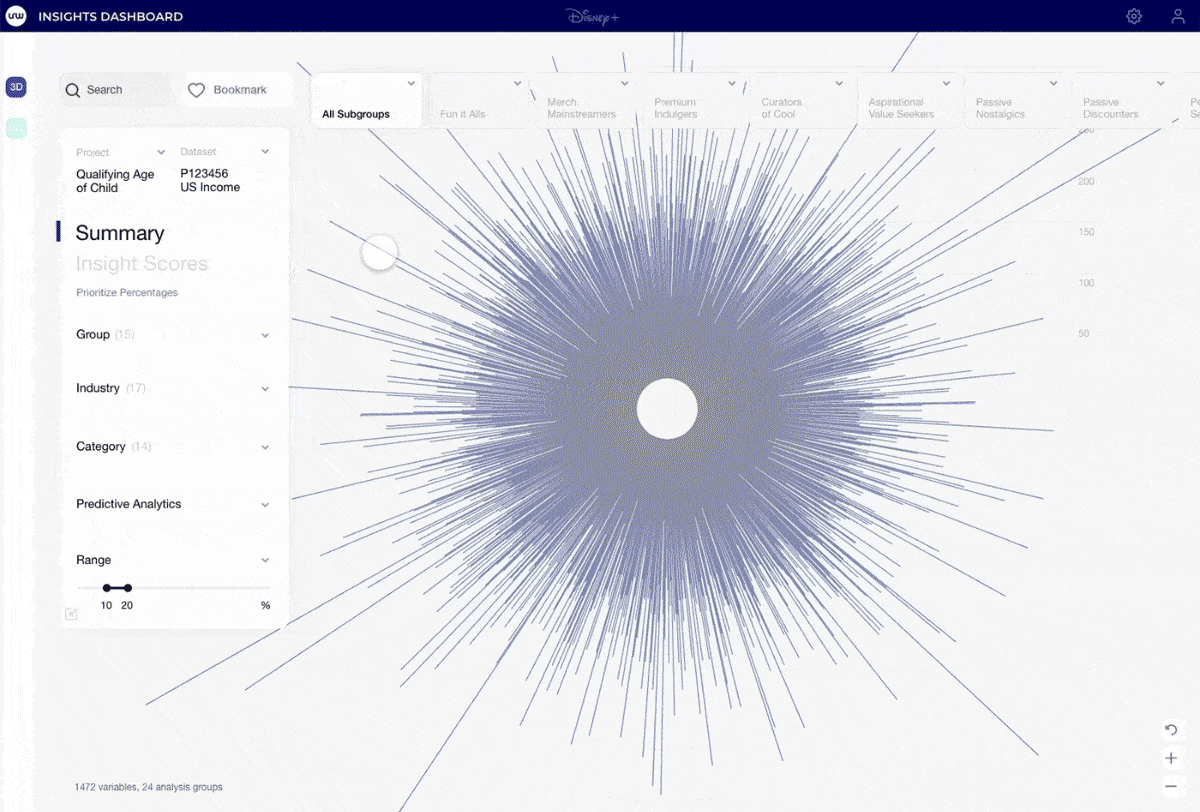
Task: Click the Disney+ logo
Action: point(593,16)
